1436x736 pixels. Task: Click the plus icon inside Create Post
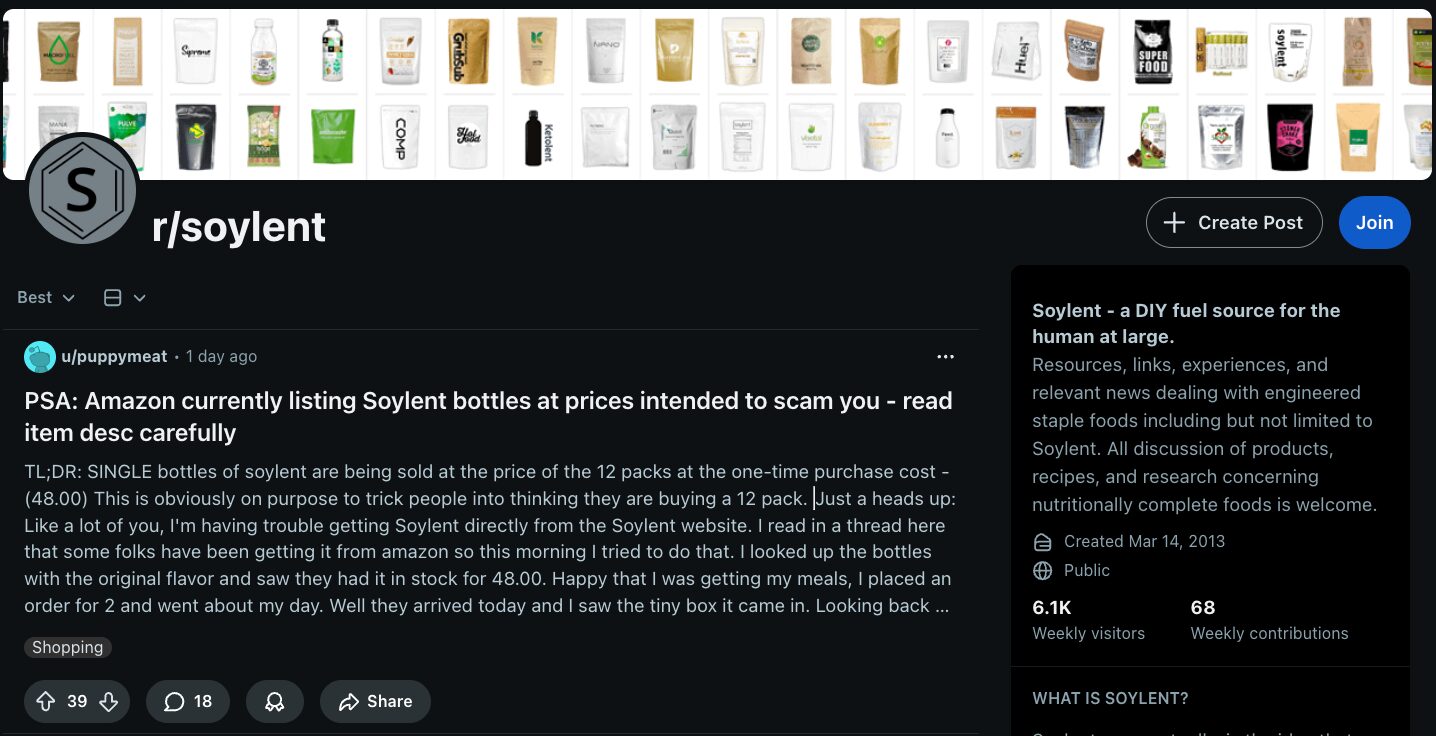tap(1173, 222)
